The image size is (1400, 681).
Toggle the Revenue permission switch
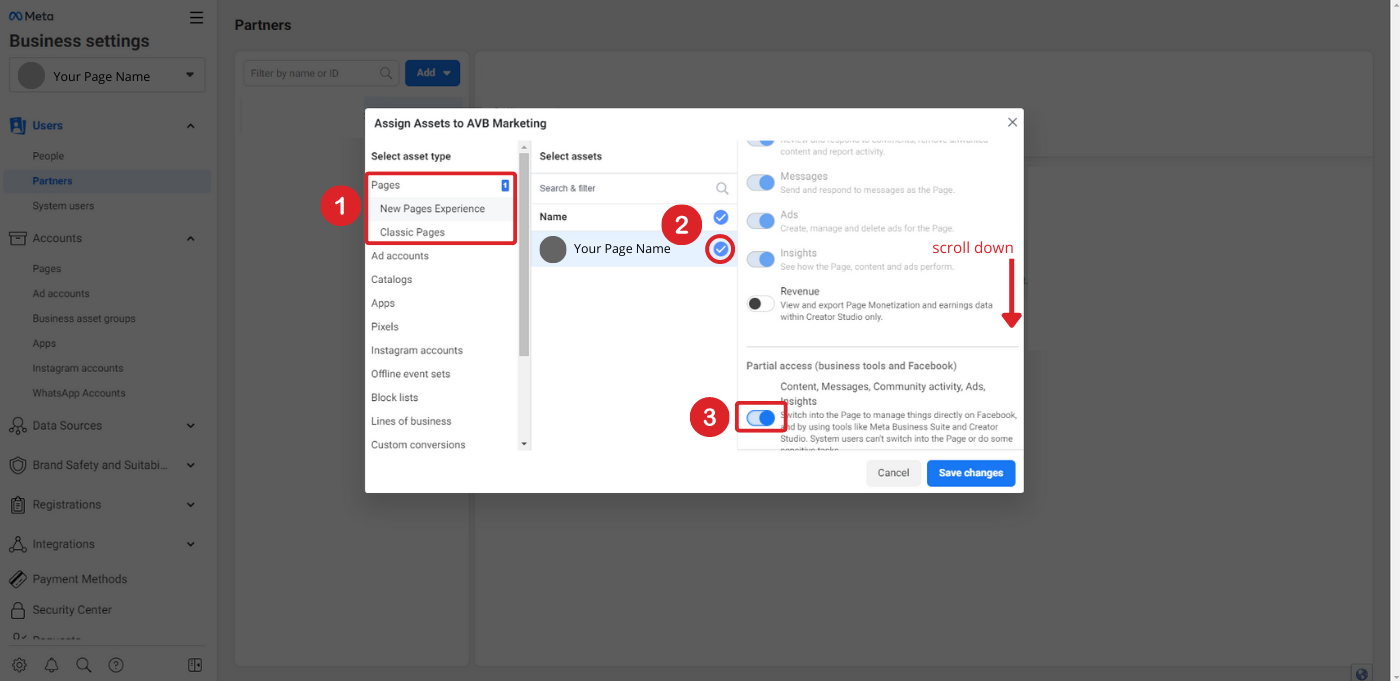click(761, 303)
